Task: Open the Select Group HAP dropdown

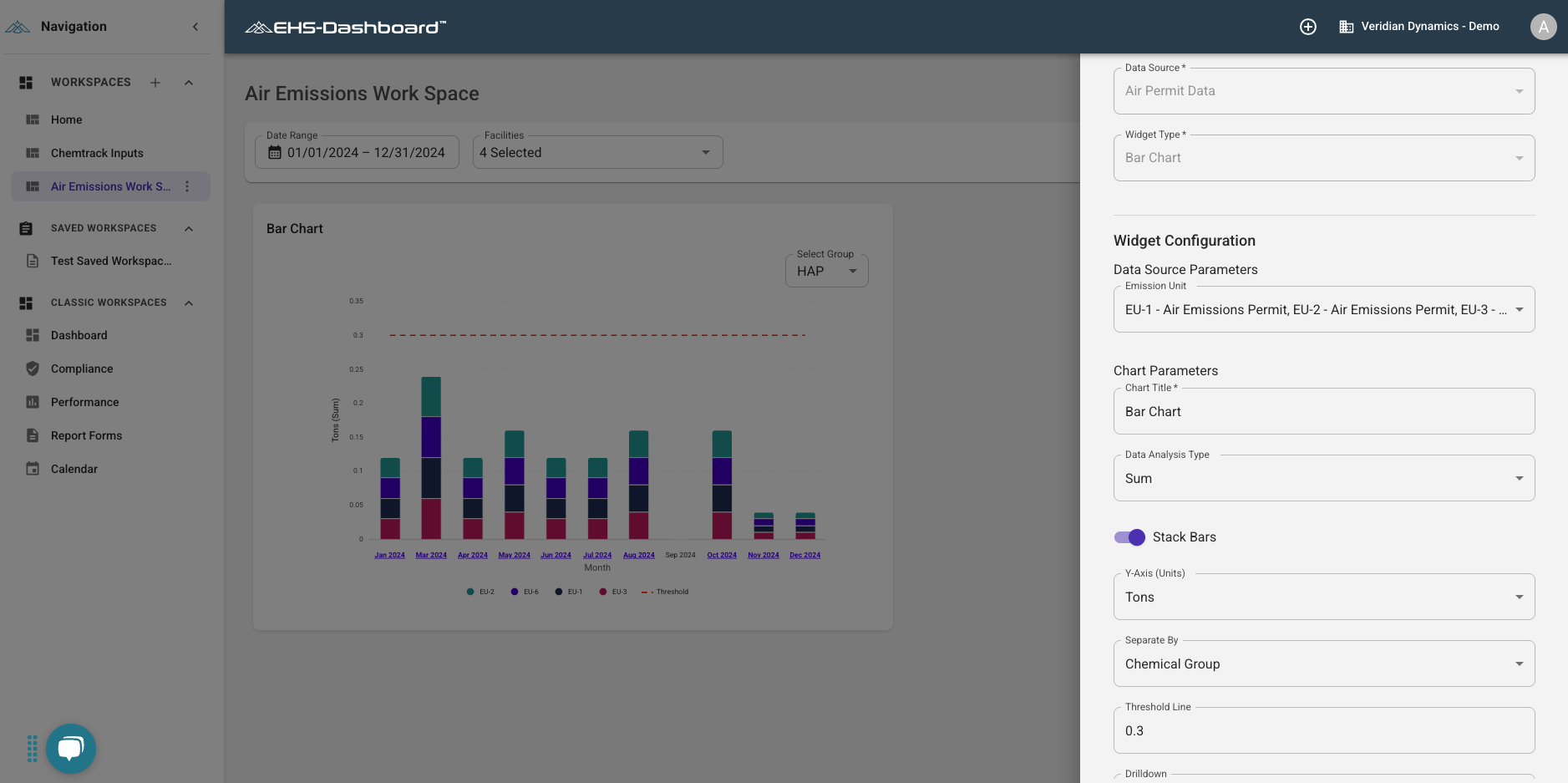Action: pyautogui.click(x=825, y=271)
